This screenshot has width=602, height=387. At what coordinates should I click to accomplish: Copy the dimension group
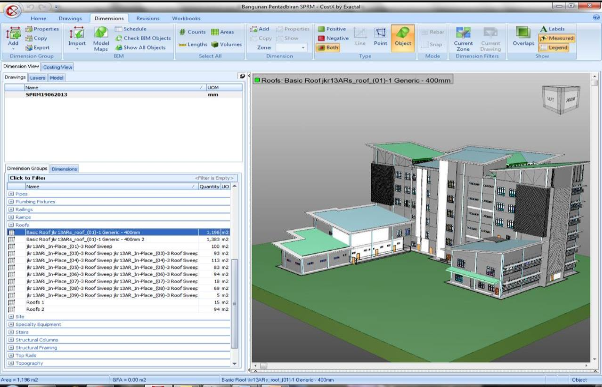click(36, 38)
